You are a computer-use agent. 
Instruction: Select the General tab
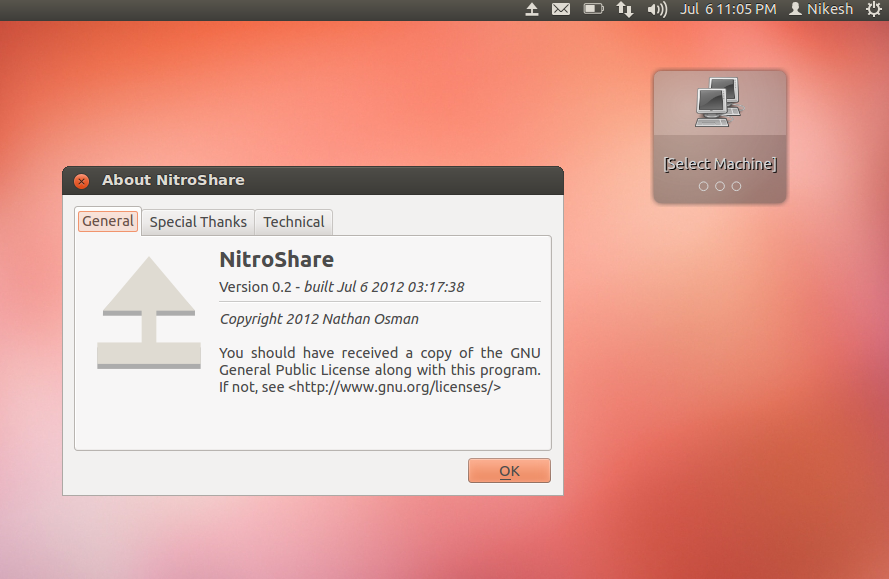(107, 220)
